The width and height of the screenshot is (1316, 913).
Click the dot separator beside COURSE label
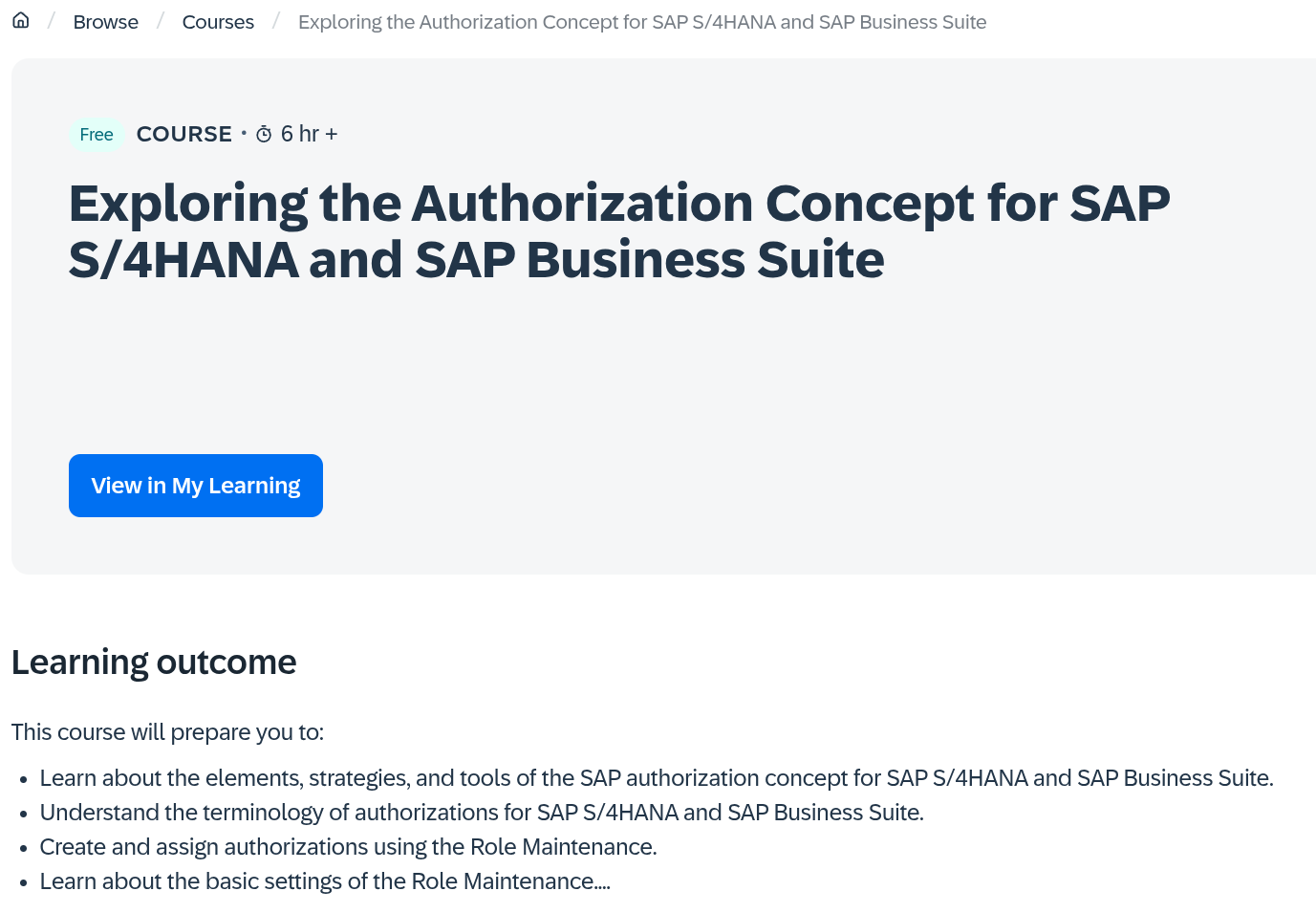point(244,133)
